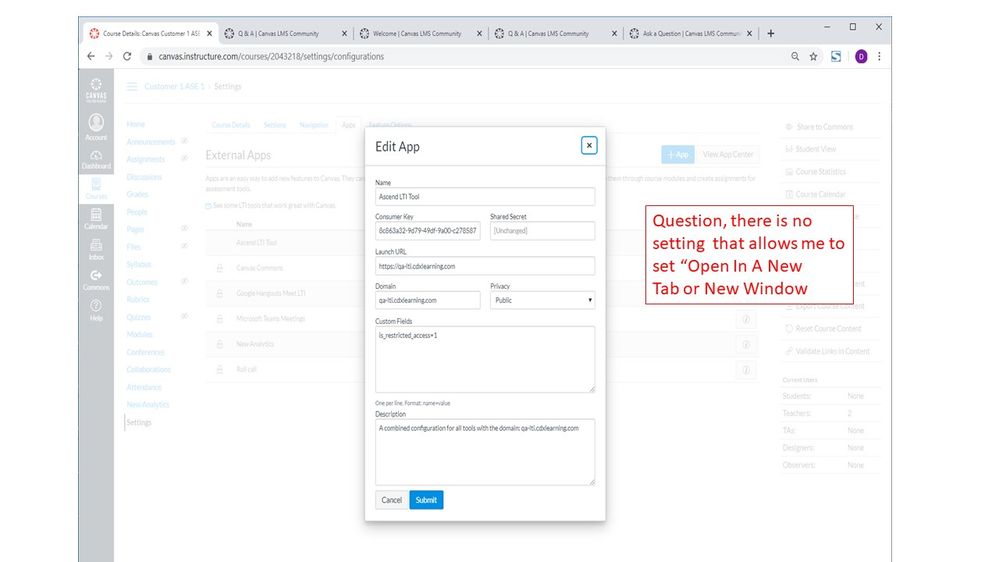Open the Commons sidebar icon
The height and width of the screenshot is (562, 999).
96,279
